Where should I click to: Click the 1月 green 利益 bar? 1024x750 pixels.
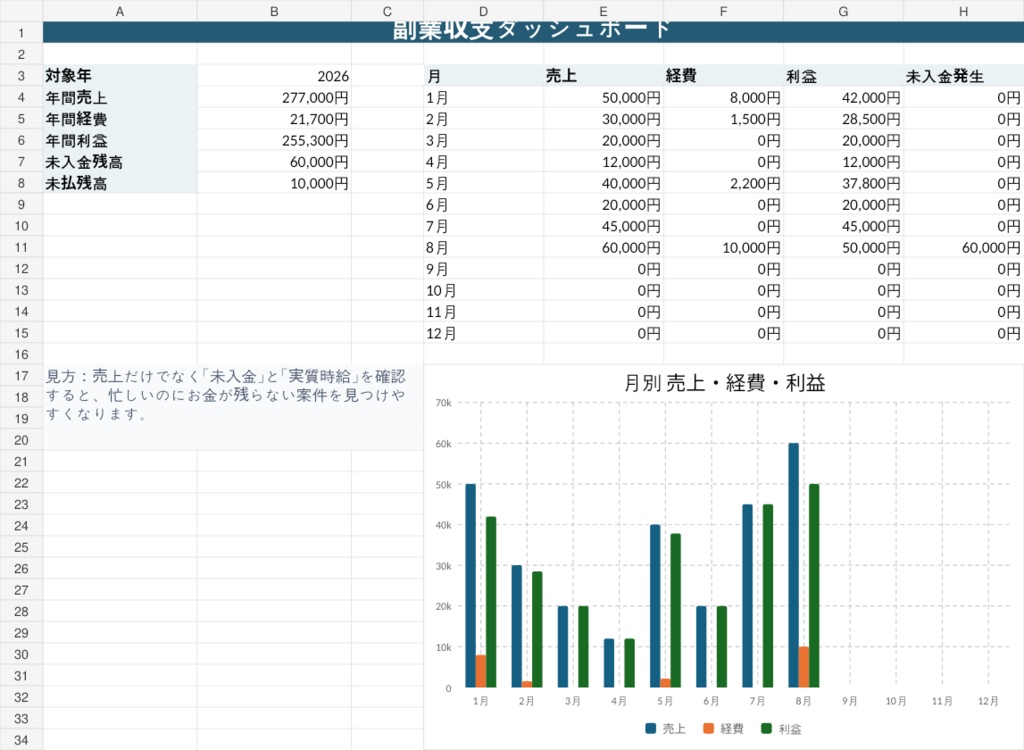pyautogui.click(x=491, y=602)
